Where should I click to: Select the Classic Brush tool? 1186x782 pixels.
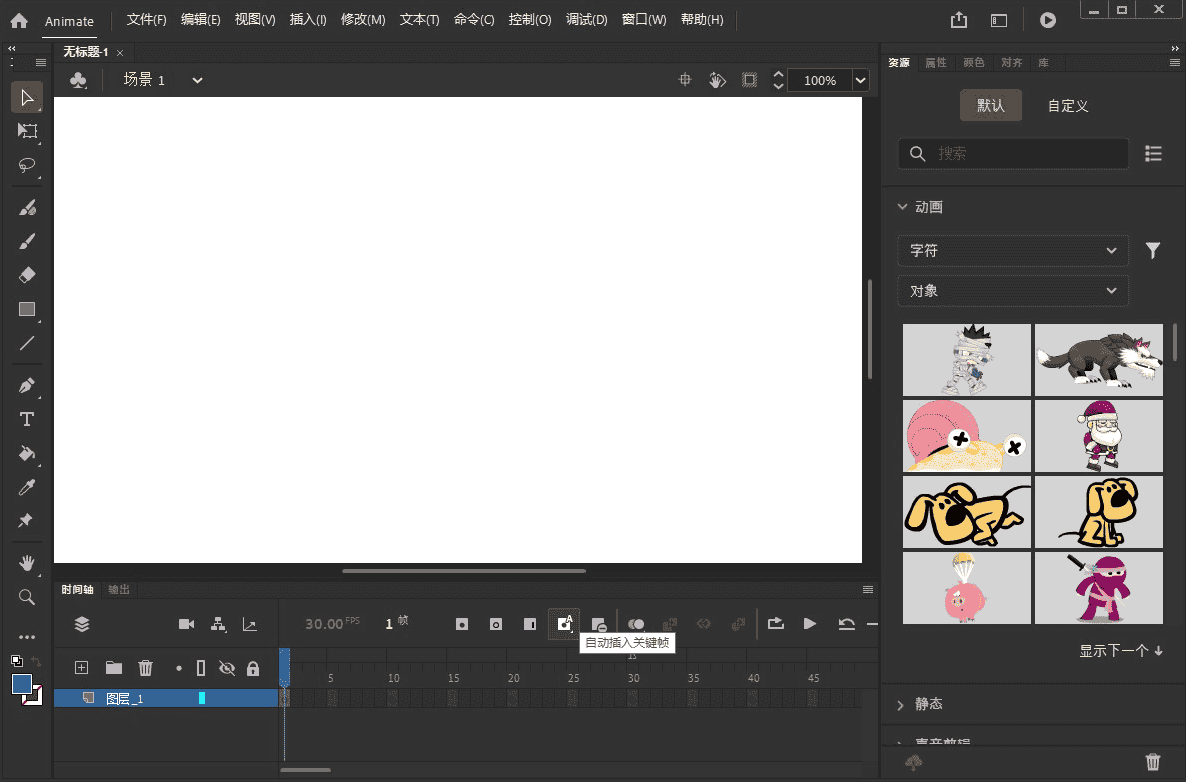[27, 241]
